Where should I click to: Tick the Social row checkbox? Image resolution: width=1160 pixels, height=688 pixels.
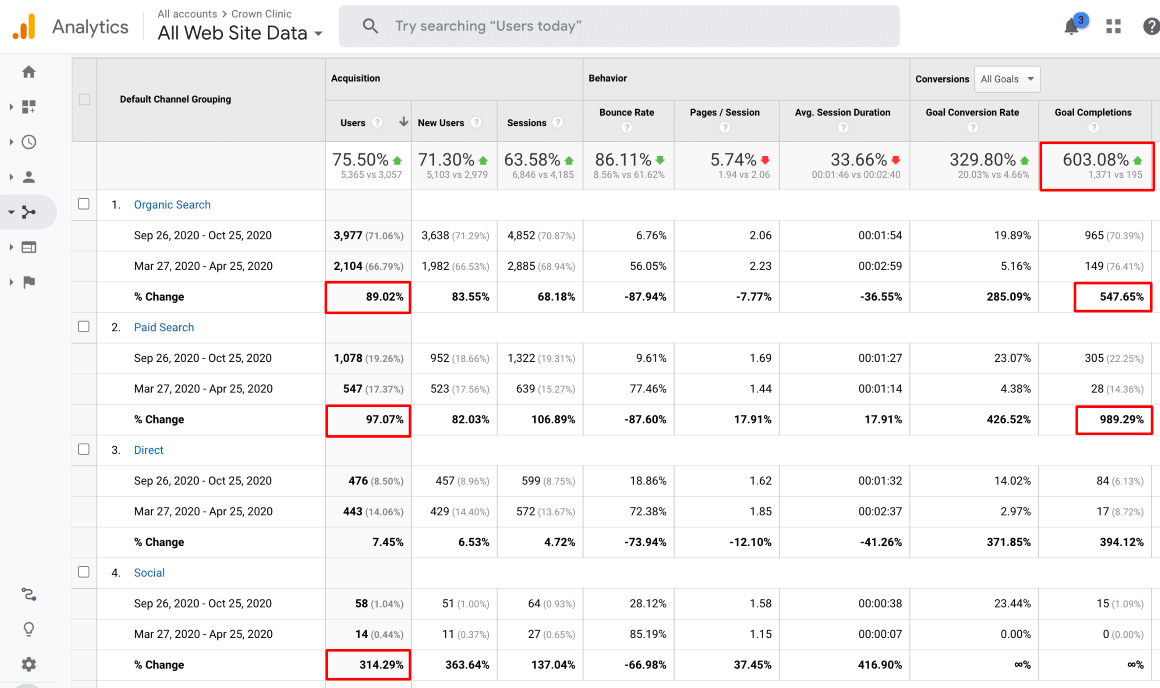coord(84,572)
